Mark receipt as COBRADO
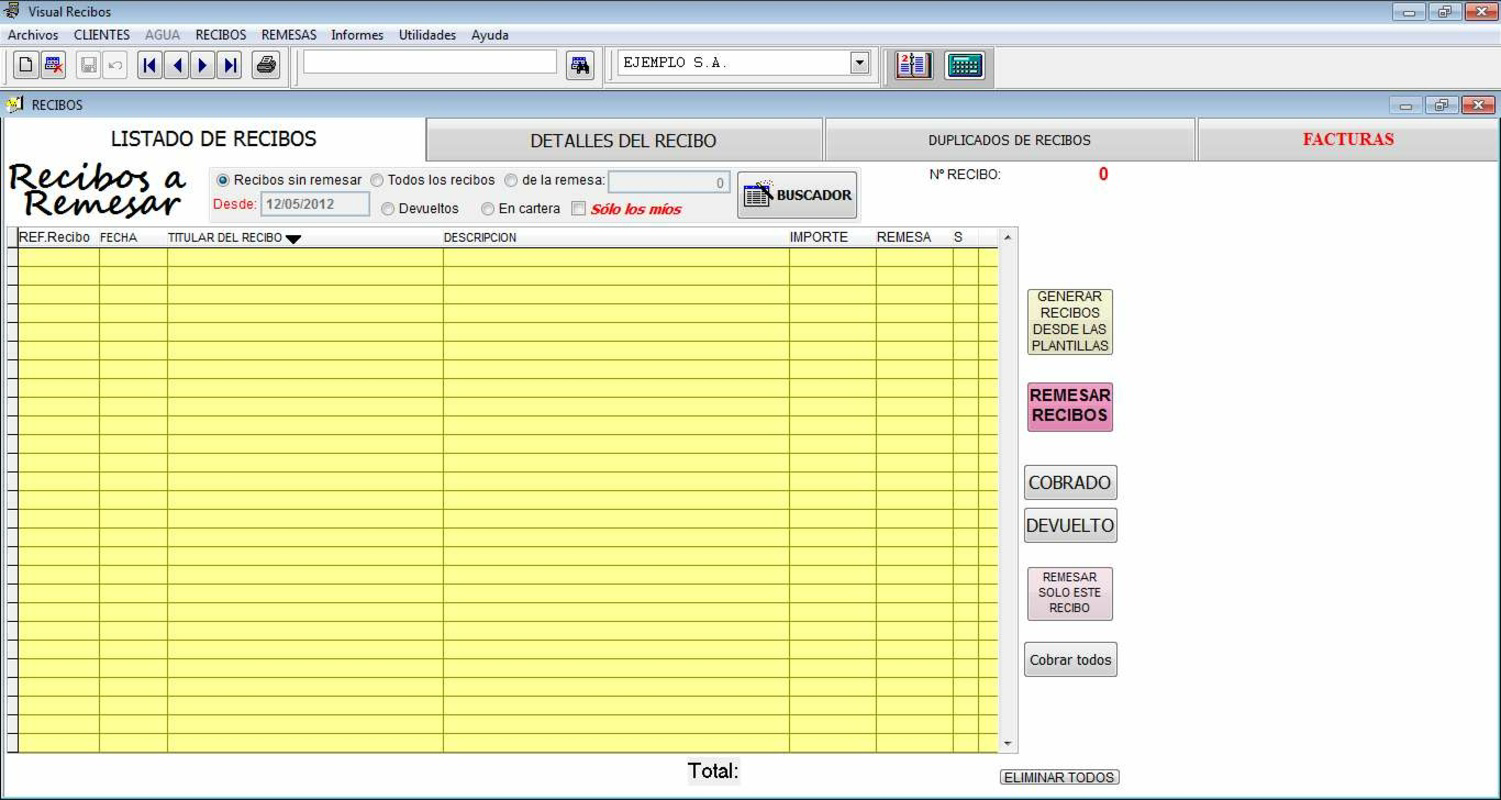Image resolution: width=1501 pixels, height=800 pixels. [1070, 483]
